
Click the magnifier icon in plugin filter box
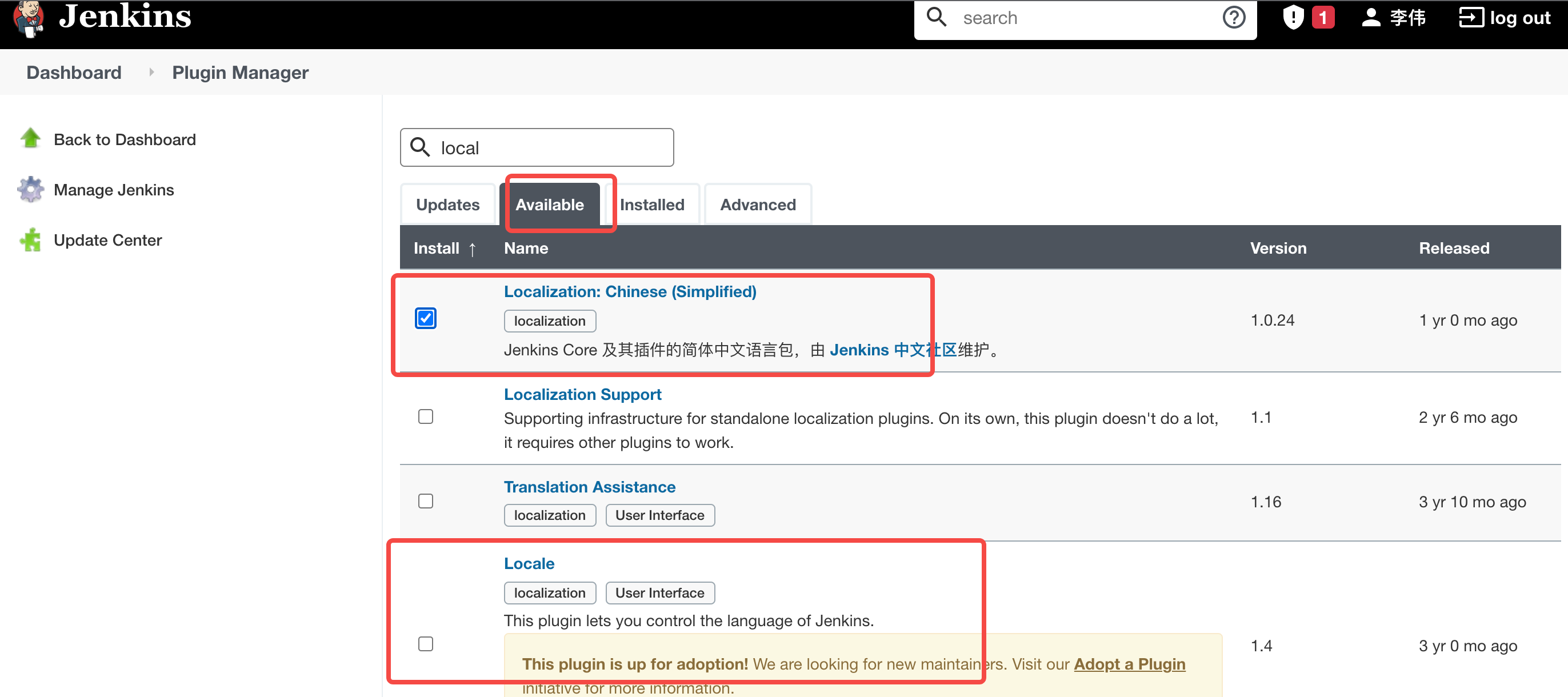[419, 147]
